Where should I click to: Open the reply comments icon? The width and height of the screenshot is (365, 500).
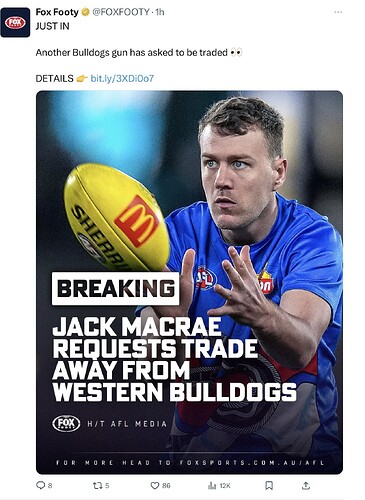[40, 485]
